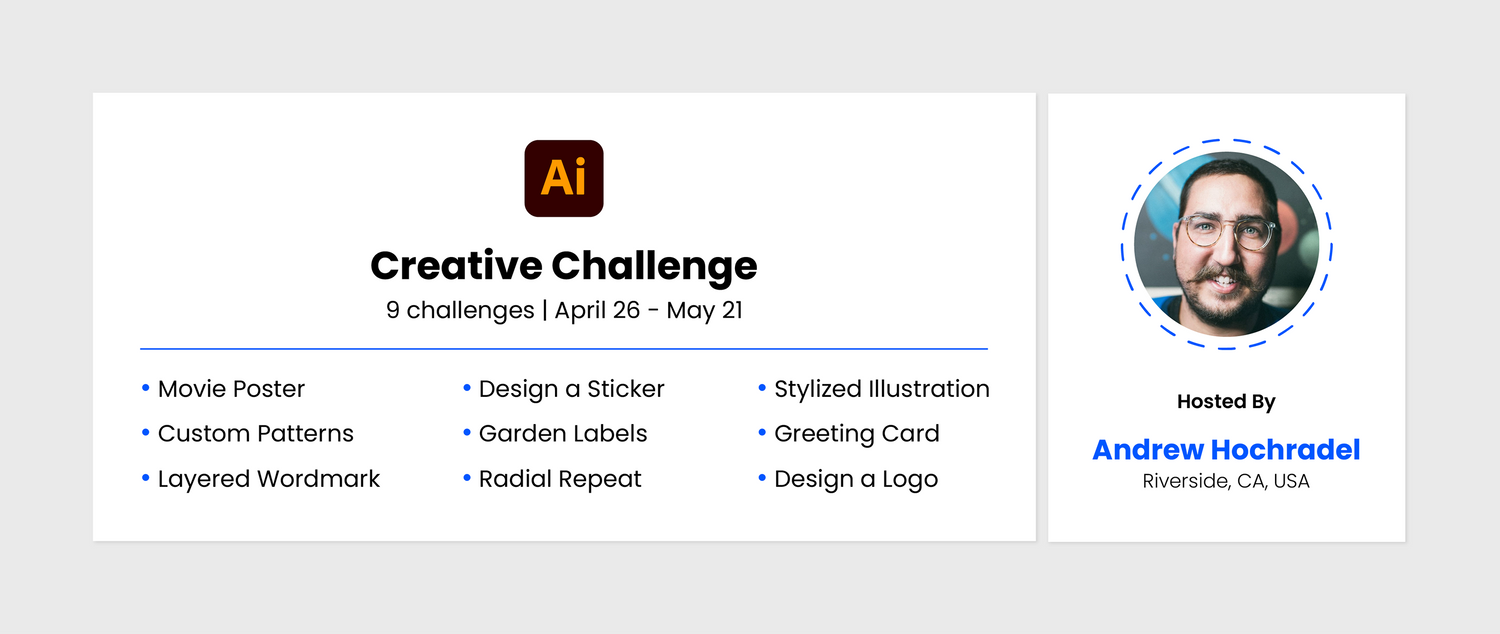The height and width of the screenshot is (634, 1500).
Task: Click the Creative Challenge heading
Action: [564, 266]
